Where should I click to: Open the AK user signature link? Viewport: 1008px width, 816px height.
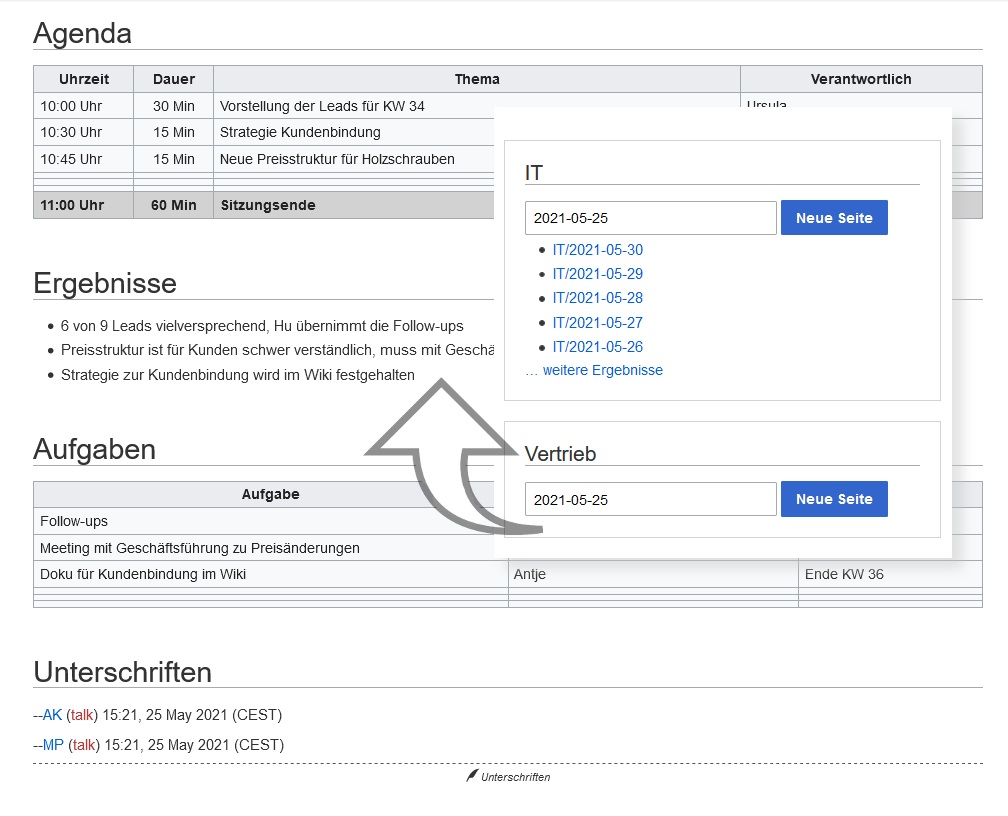point(52,715)
